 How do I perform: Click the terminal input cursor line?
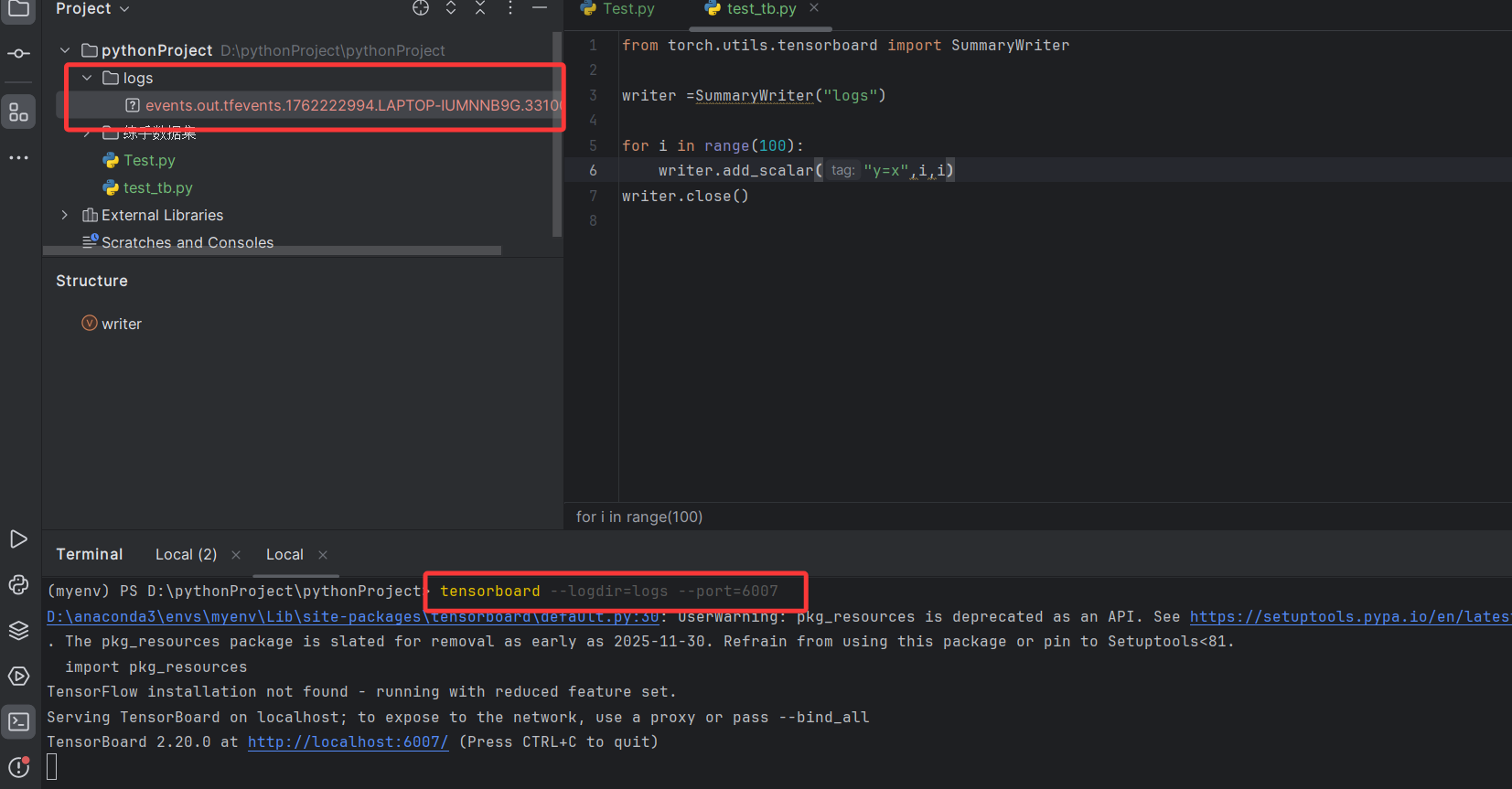52,766
